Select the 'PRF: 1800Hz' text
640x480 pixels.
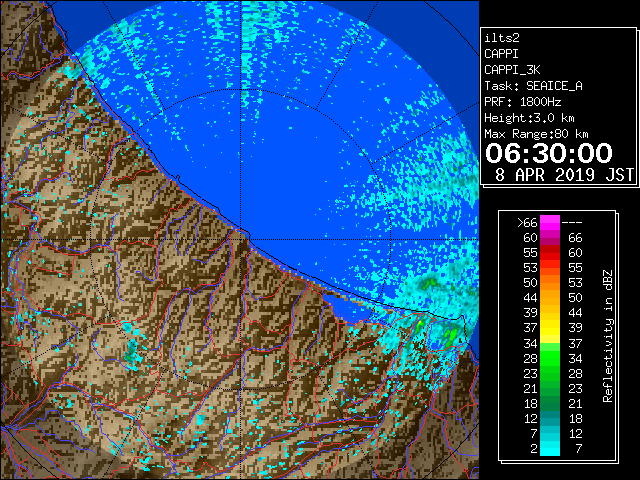522,102
